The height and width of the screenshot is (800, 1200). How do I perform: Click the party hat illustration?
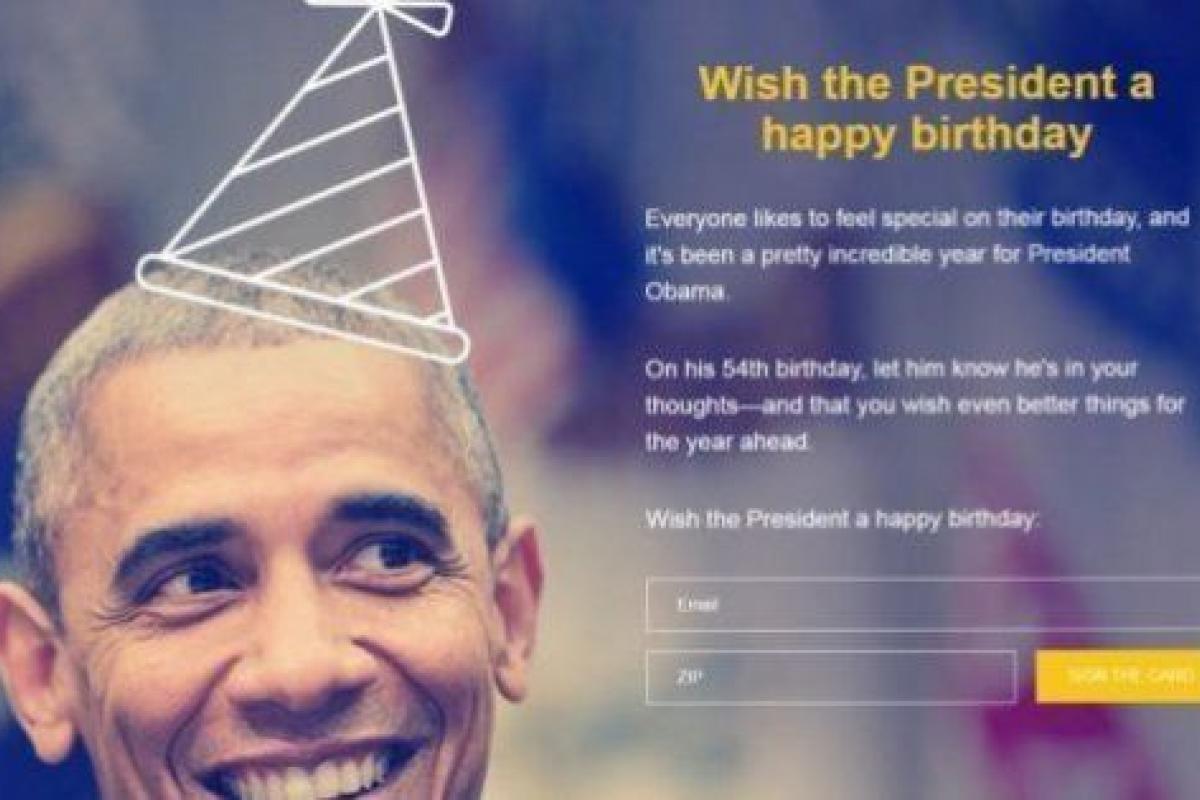click(x=303, y=180)
